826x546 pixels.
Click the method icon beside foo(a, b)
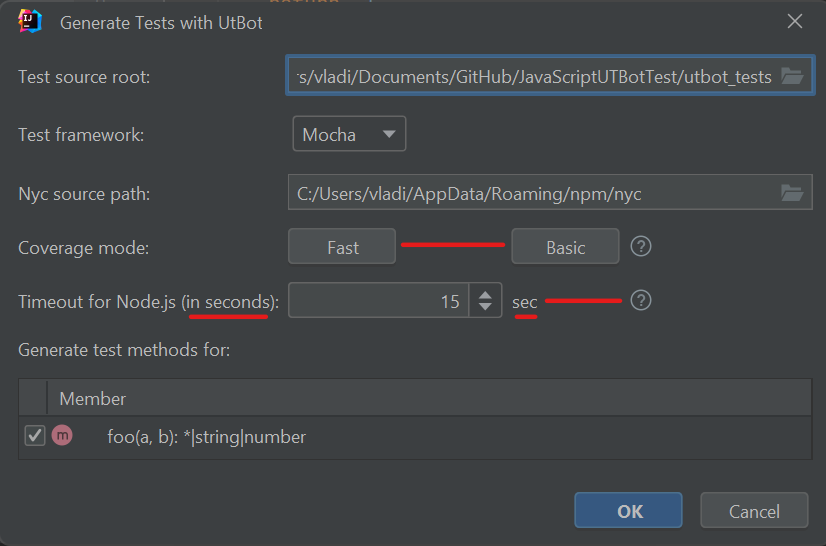click(62, 435)
